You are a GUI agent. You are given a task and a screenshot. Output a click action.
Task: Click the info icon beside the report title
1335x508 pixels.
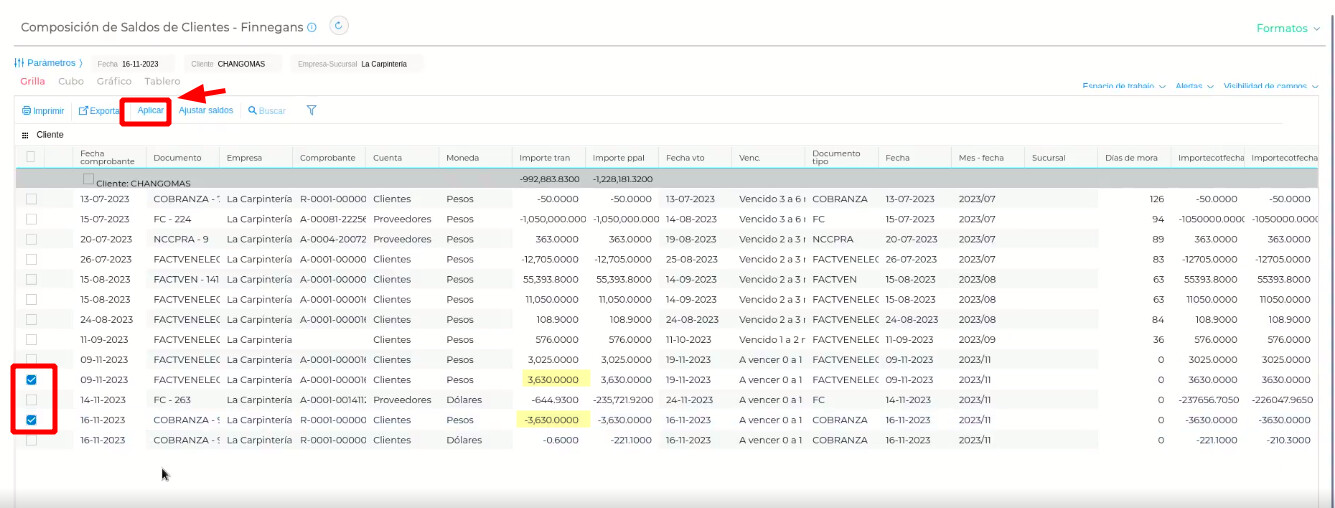[x=312, y=28]
